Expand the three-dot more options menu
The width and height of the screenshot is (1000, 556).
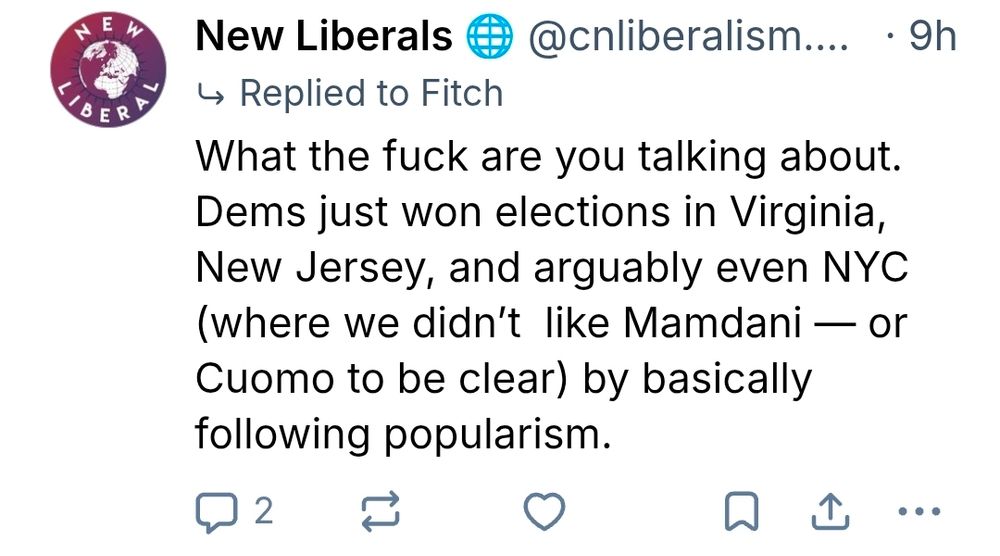click(919, 513)
